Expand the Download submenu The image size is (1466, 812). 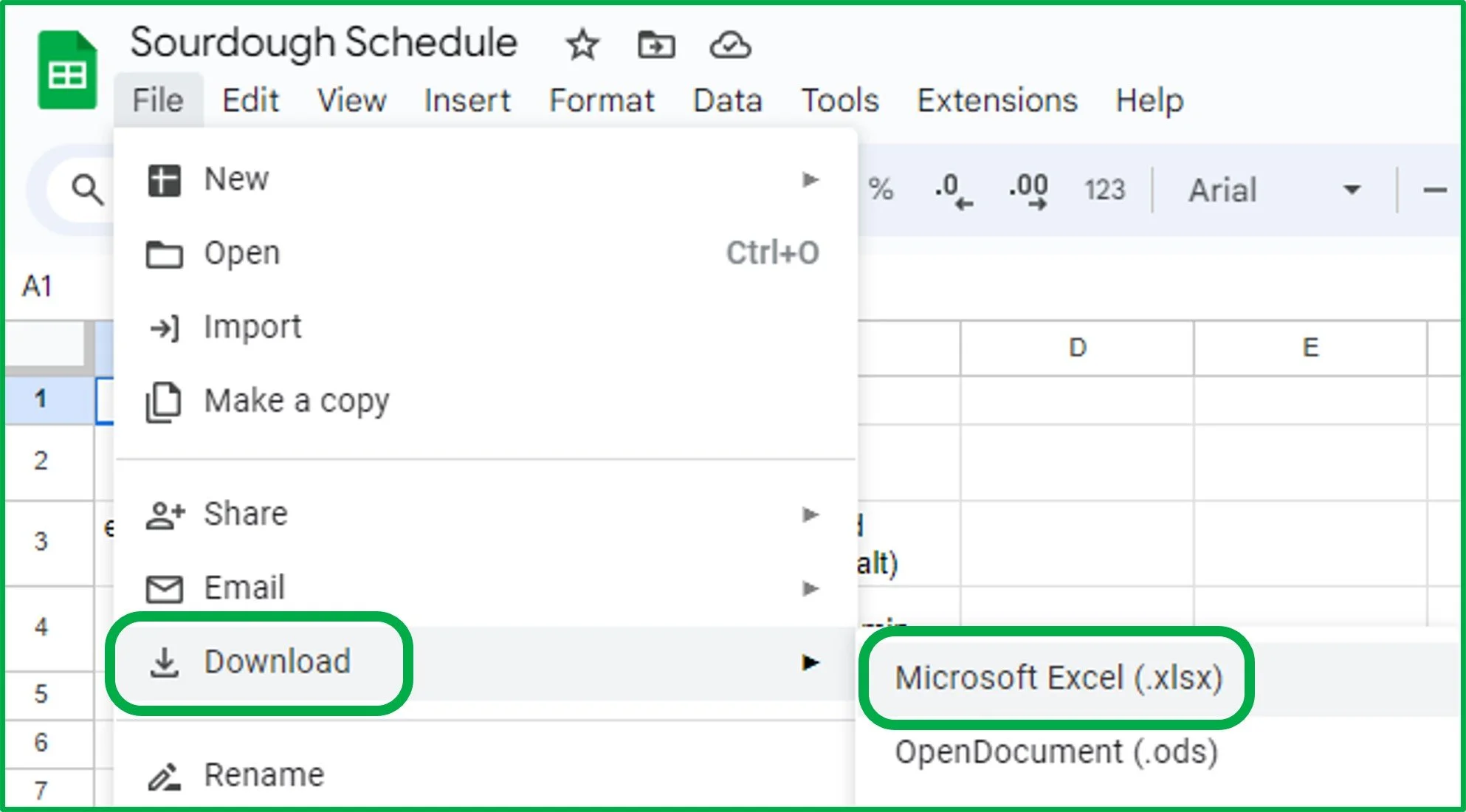click(x=486, y=662)
